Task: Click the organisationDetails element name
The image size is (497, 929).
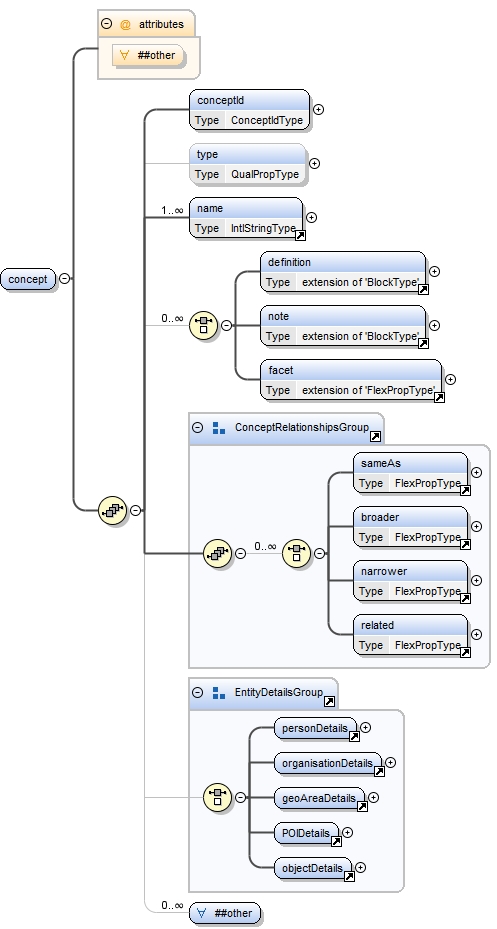Action: (x=327, y=763)
